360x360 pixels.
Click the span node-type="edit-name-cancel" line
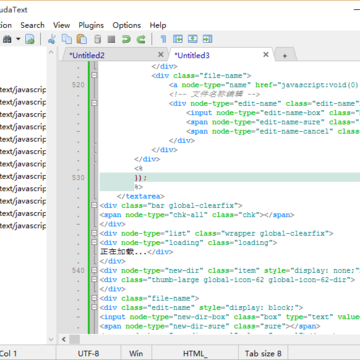tap(273, 131)
